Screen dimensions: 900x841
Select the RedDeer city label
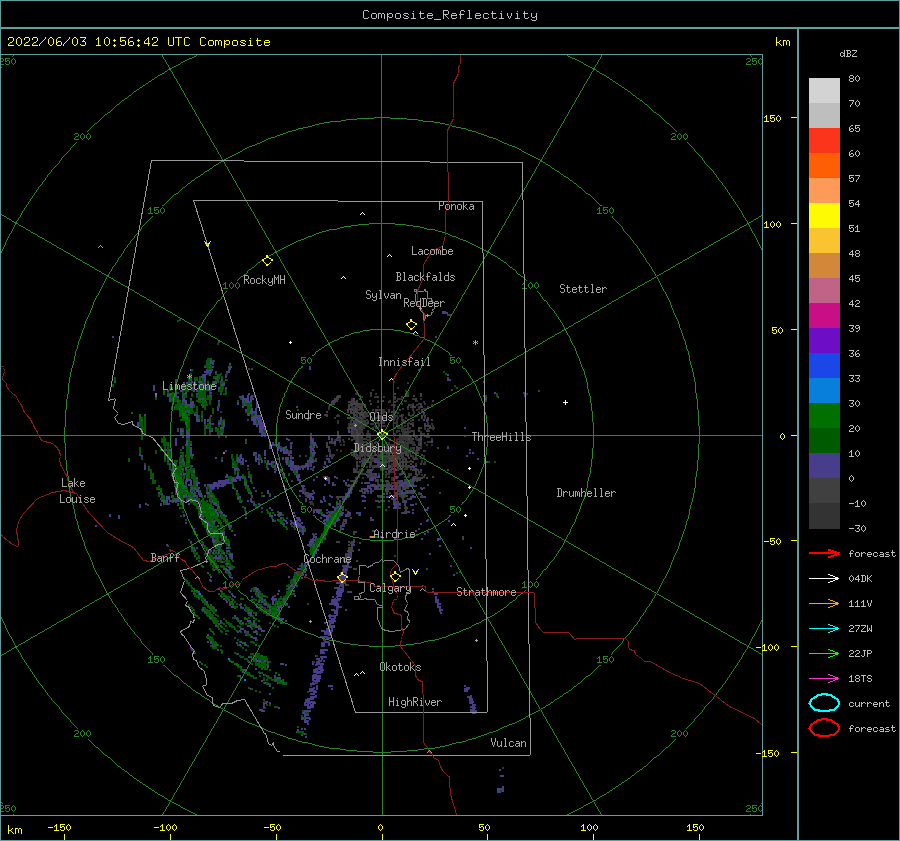coord(424,303)
